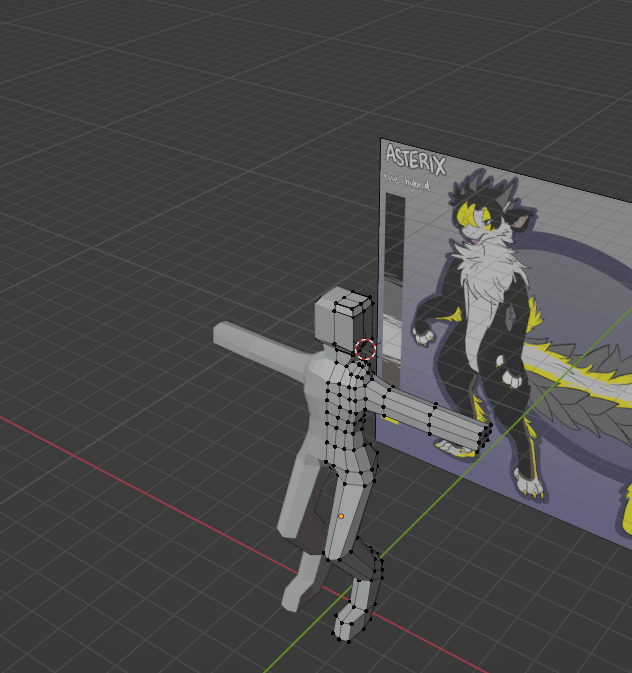Select the orange object origin dot
Screen dimensions: 632x673
coord(341,516)
